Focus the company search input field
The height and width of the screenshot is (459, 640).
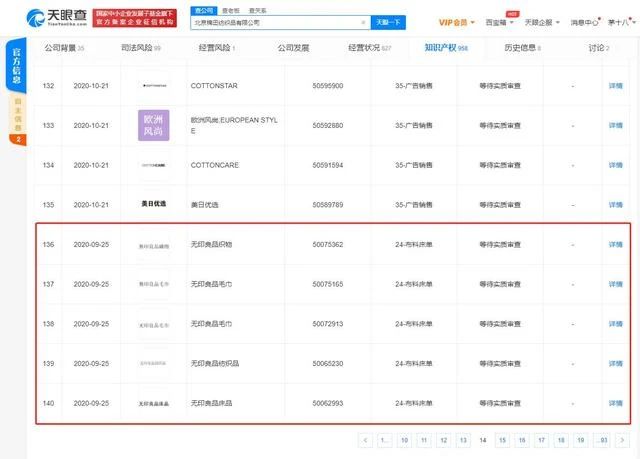click(280, 22)
